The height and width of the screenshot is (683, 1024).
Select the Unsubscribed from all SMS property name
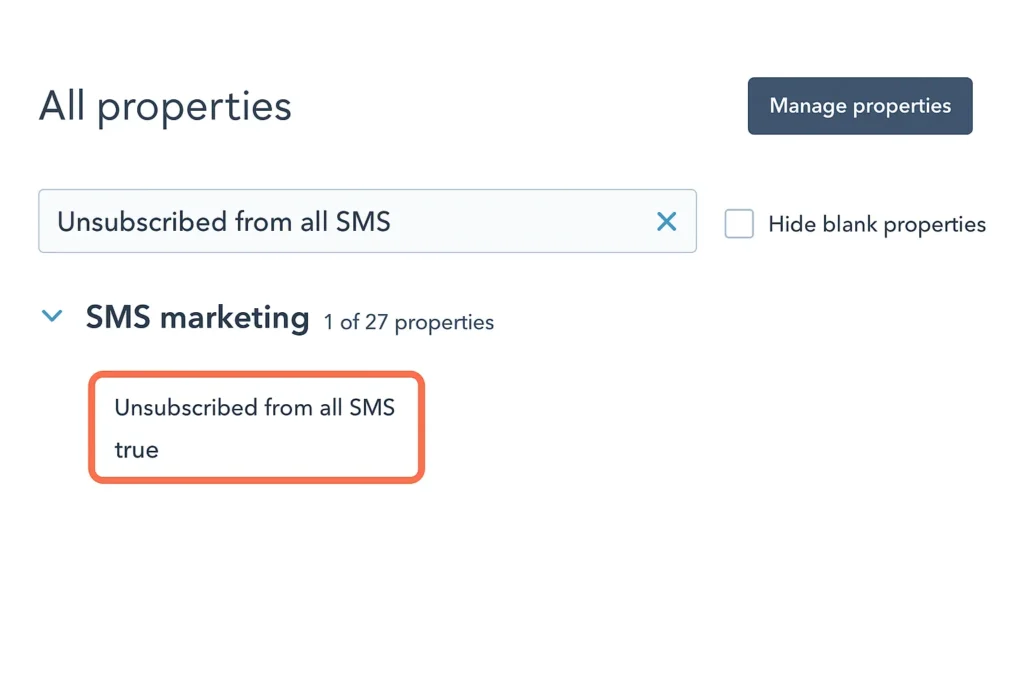254,407
